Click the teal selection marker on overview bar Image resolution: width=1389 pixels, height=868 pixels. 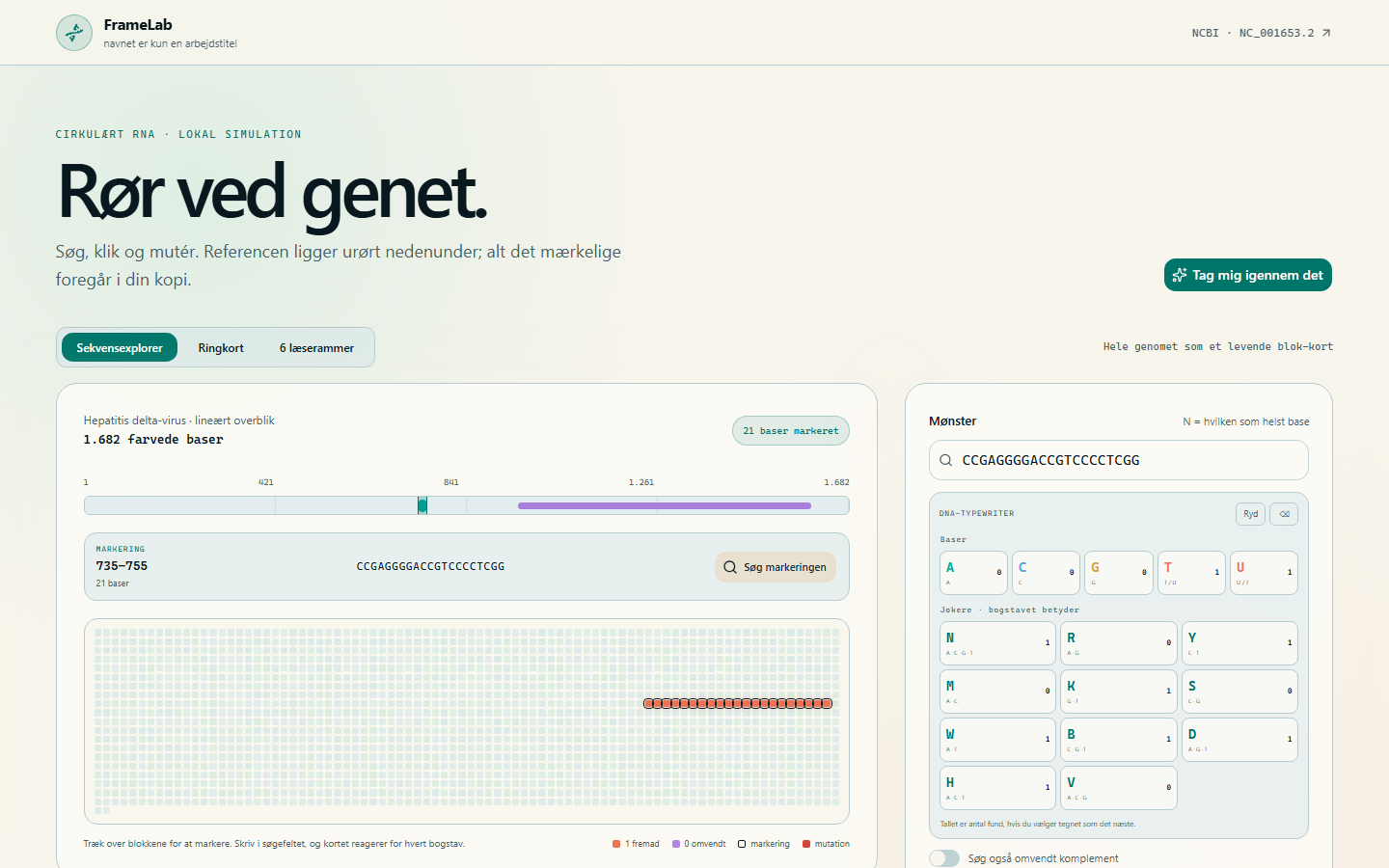click(x=422, y=505)
